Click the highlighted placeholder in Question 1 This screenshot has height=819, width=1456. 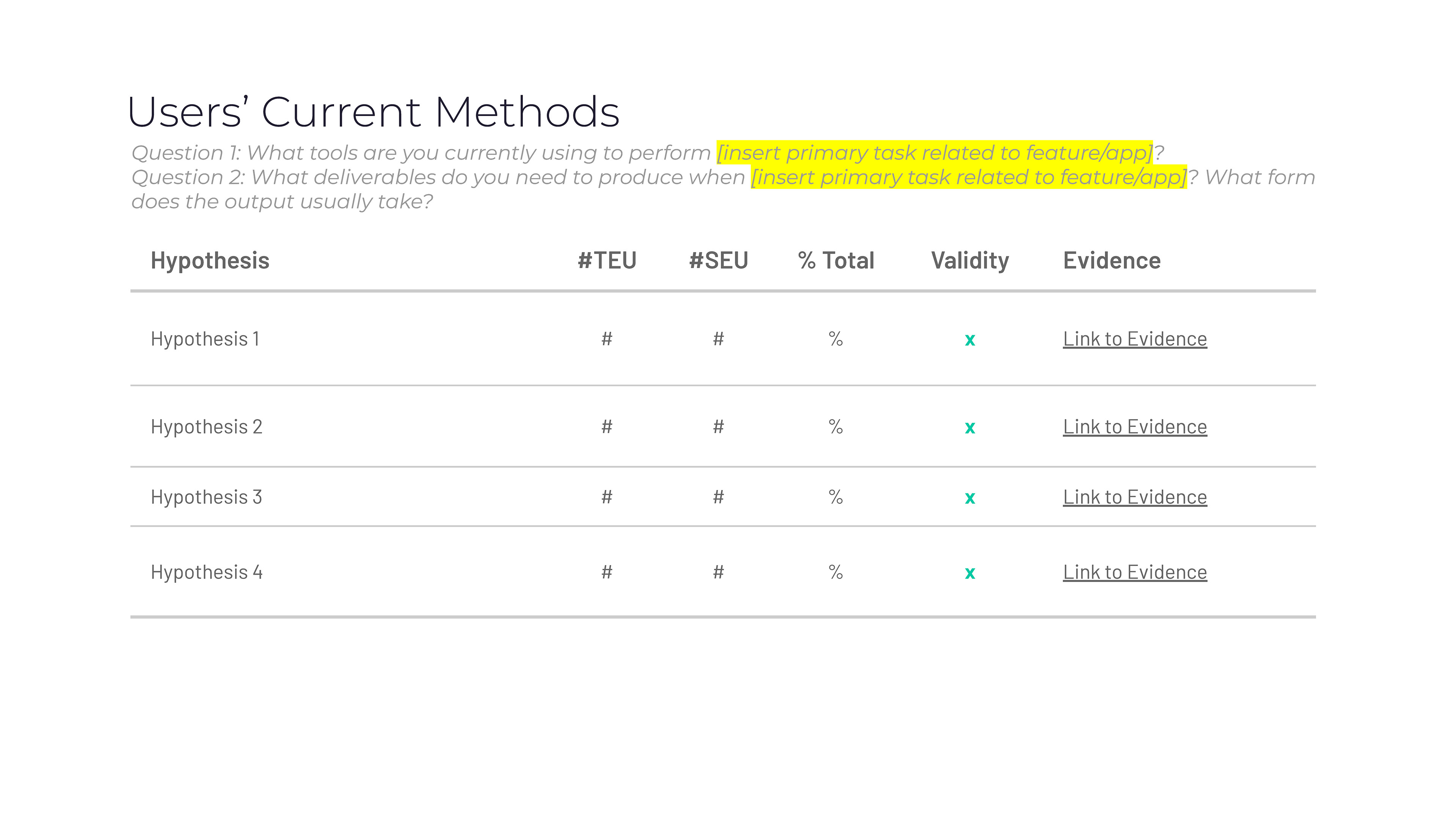[934, 152]
